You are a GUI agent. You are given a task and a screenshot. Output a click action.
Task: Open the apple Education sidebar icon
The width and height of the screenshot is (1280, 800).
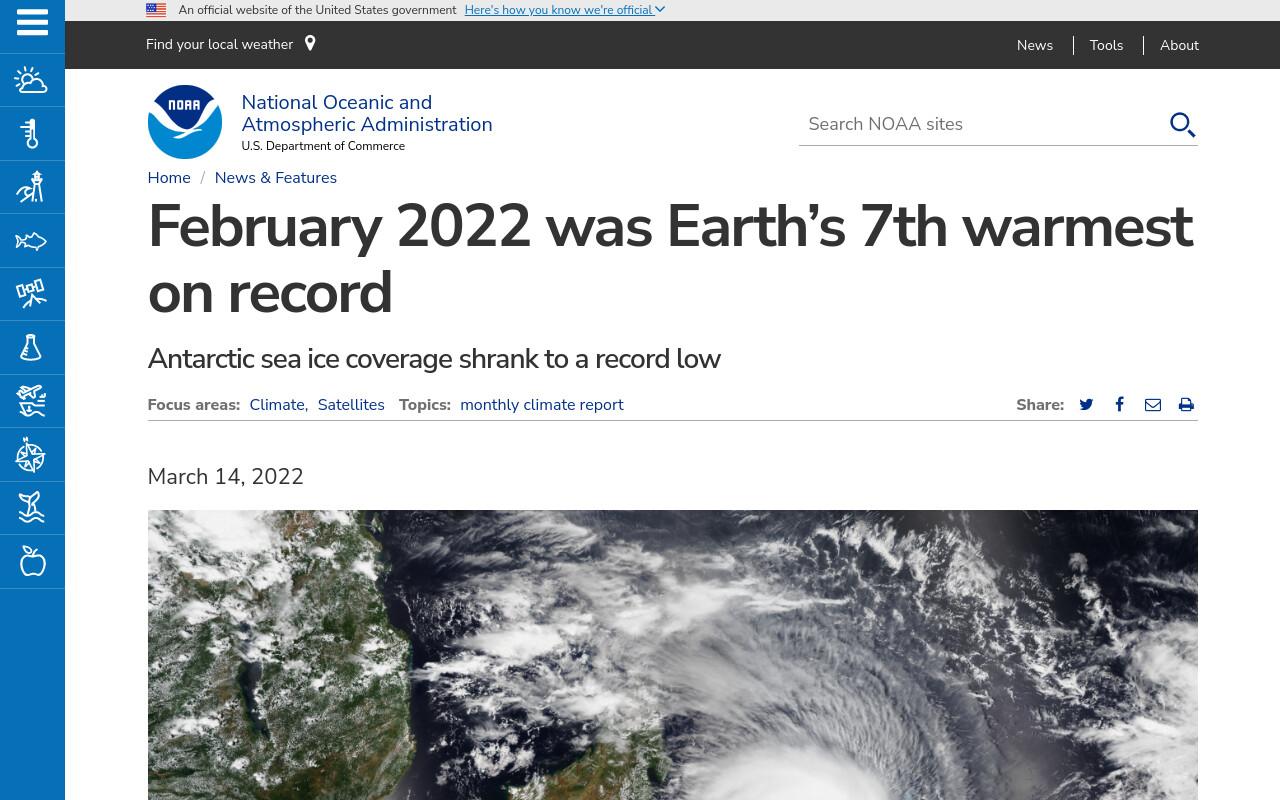32,561
